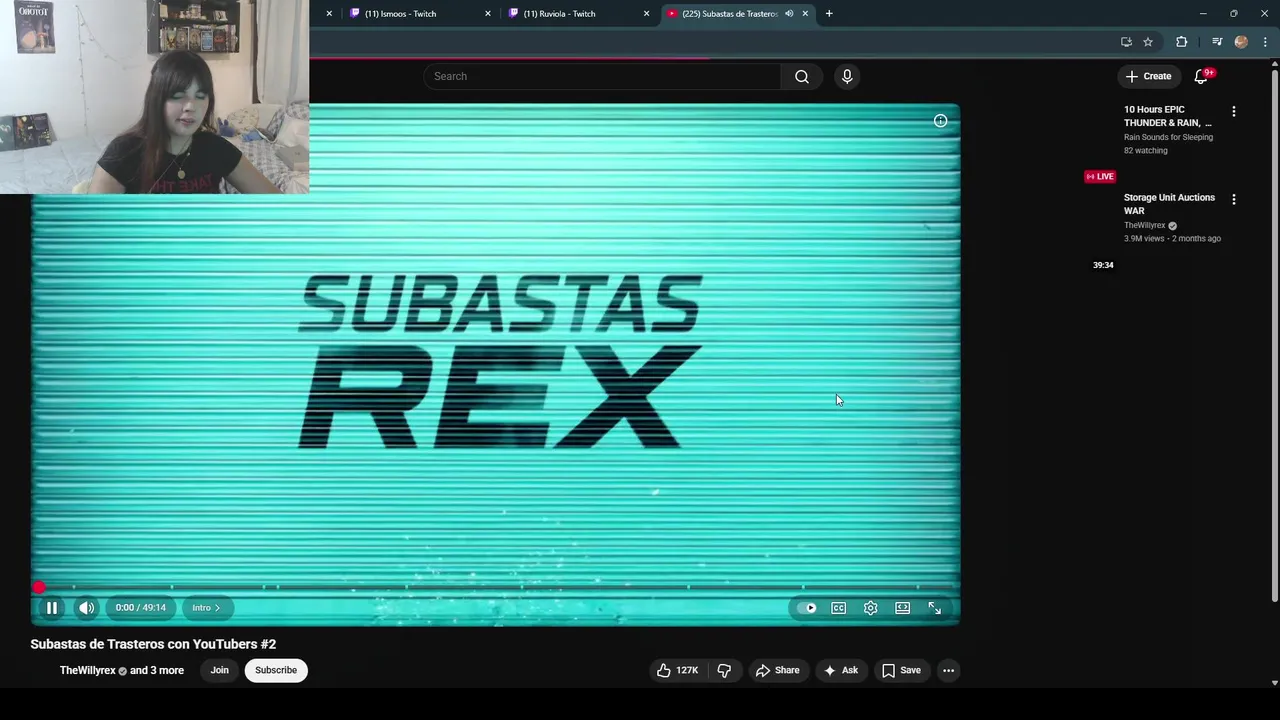Open the Ask assistant button
1280x720 pixels.
(840, 670)
